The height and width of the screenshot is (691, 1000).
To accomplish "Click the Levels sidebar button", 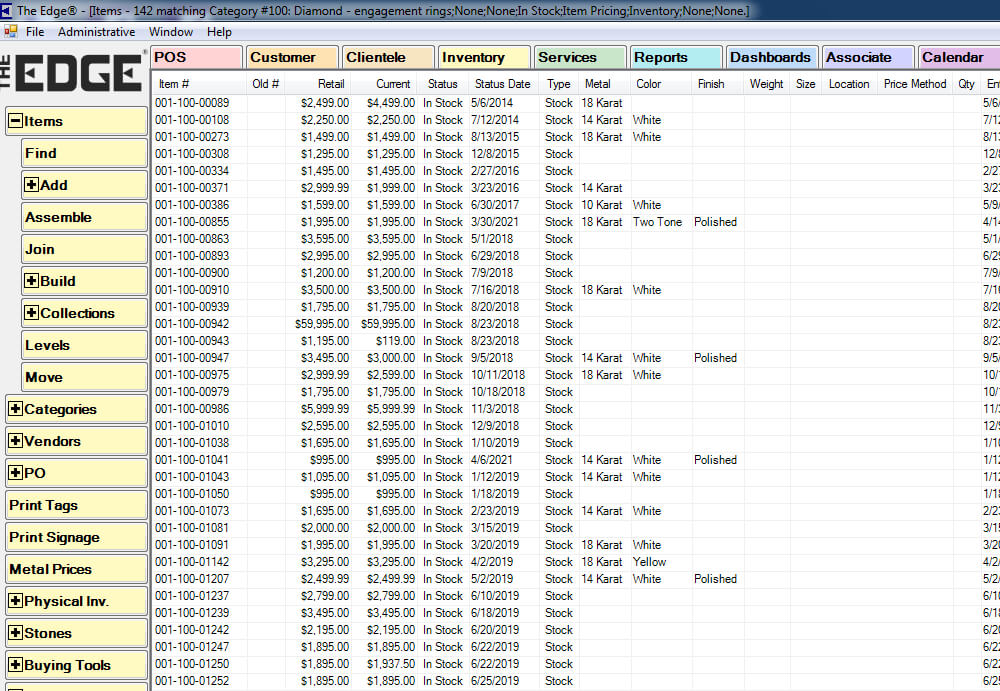I will (84, 345).
